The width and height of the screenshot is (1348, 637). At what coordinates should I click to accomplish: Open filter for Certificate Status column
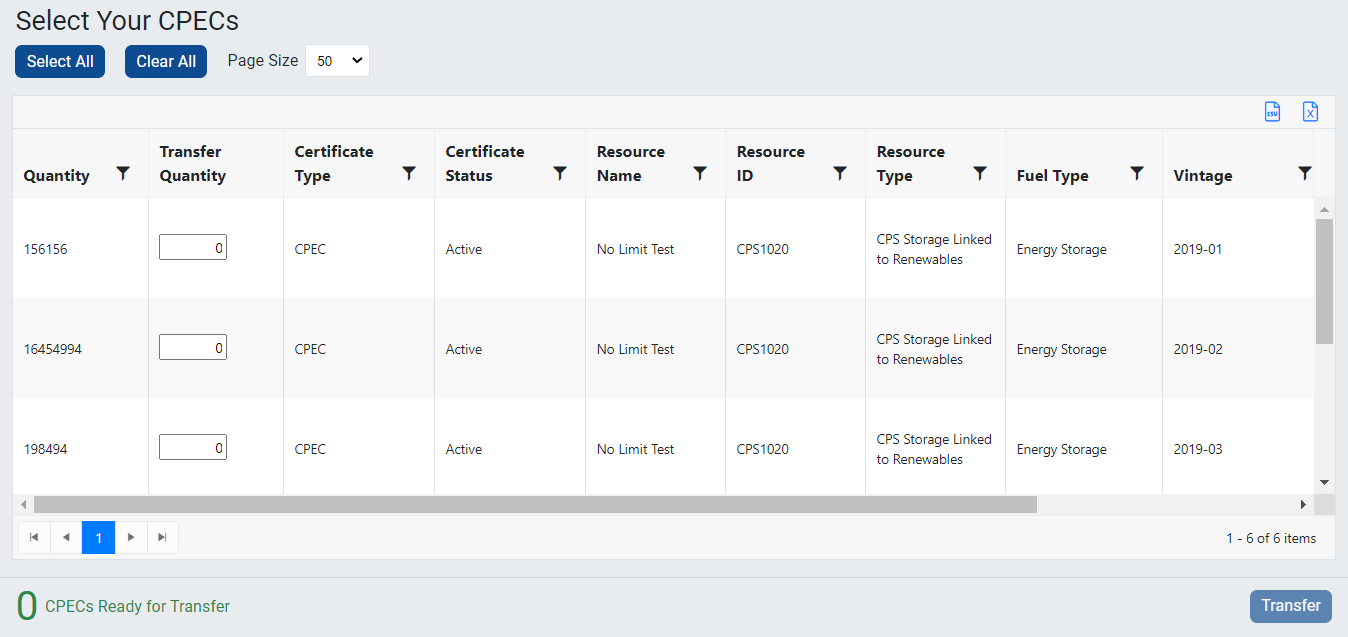coord(560,174)
